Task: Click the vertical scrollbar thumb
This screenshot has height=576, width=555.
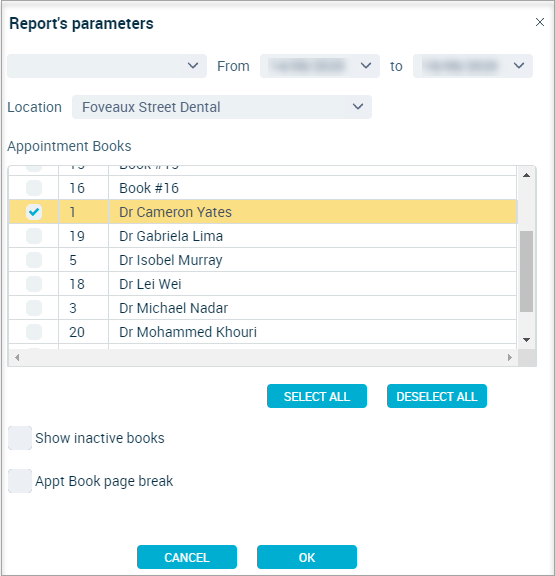Action: [x=526, y=271]
